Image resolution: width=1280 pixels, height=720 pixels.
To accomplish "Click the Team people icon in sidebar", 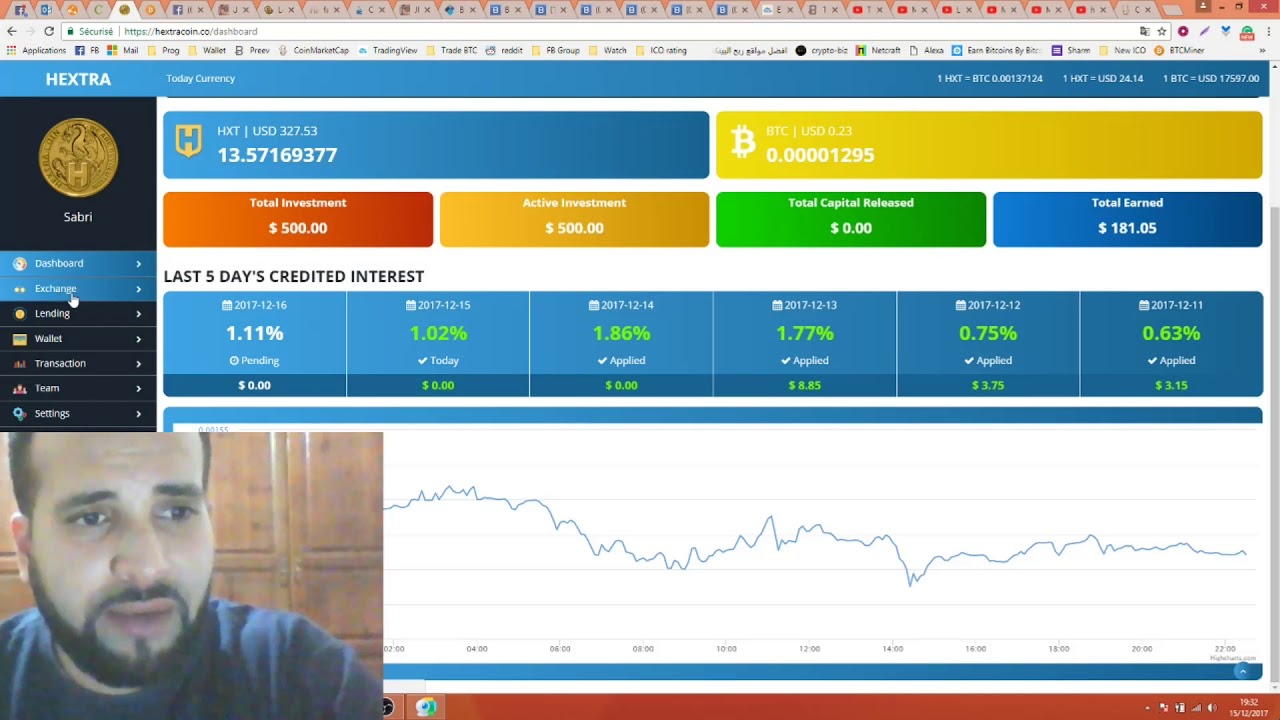I will 19,388.
